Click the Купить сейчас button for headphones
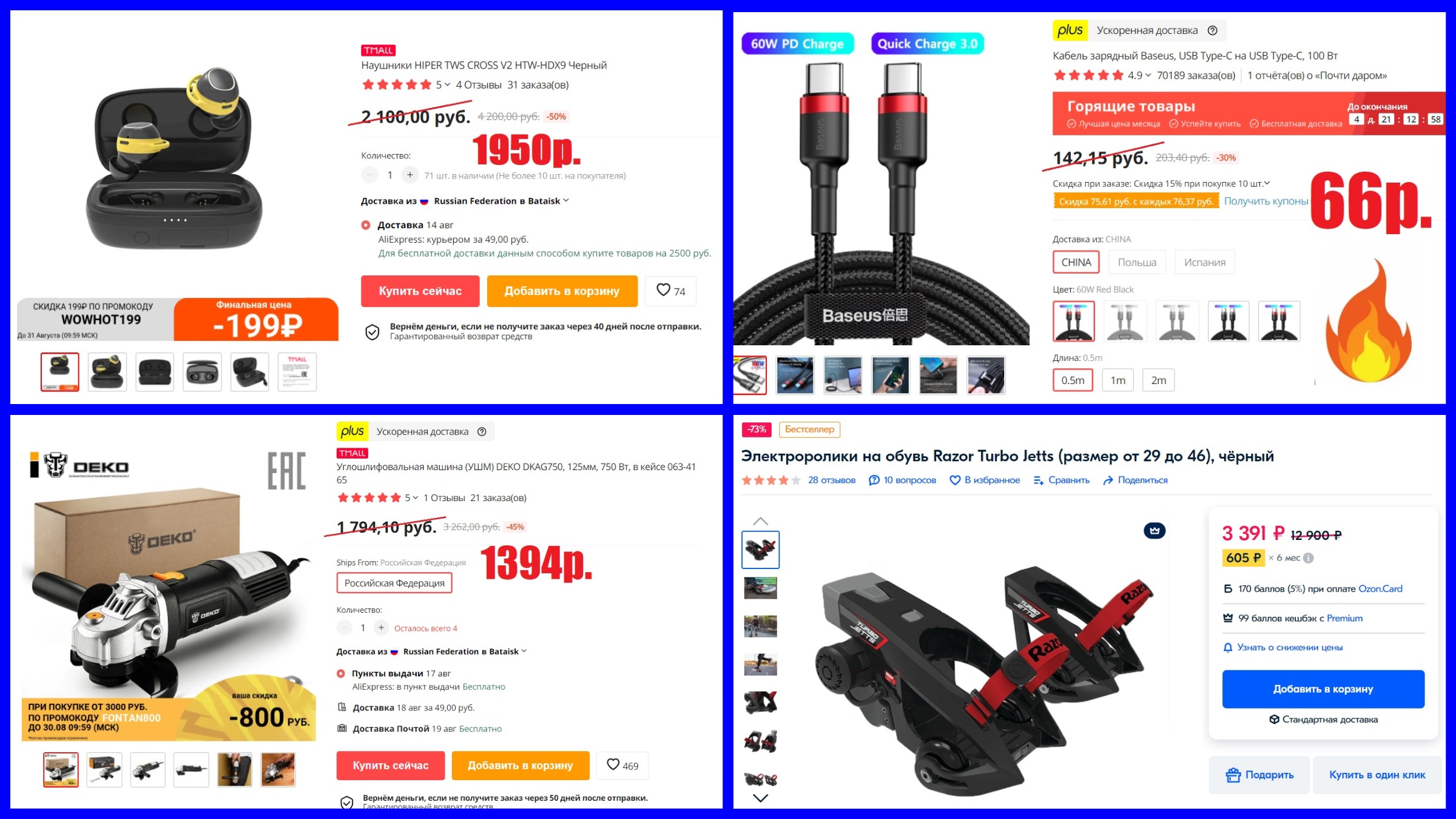This screenshot has width=1456, height=819. click(420, 291)
